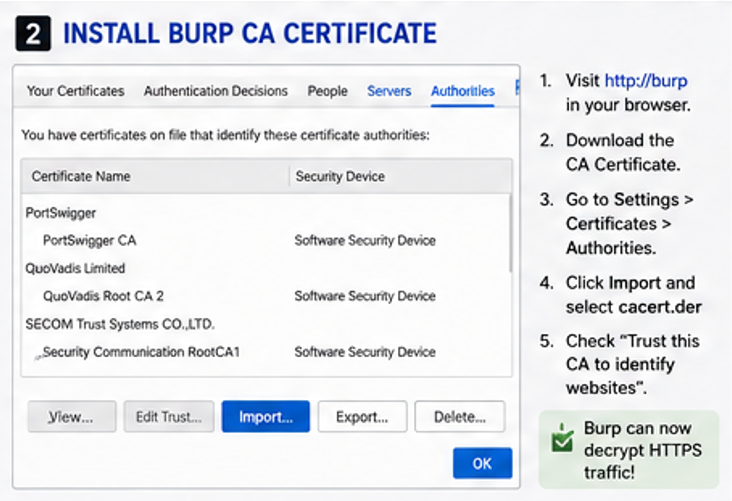Click Software Security Device beside Security Communication RootCA1
This screenshot has height=501, width=732.
tap(365, 352)
